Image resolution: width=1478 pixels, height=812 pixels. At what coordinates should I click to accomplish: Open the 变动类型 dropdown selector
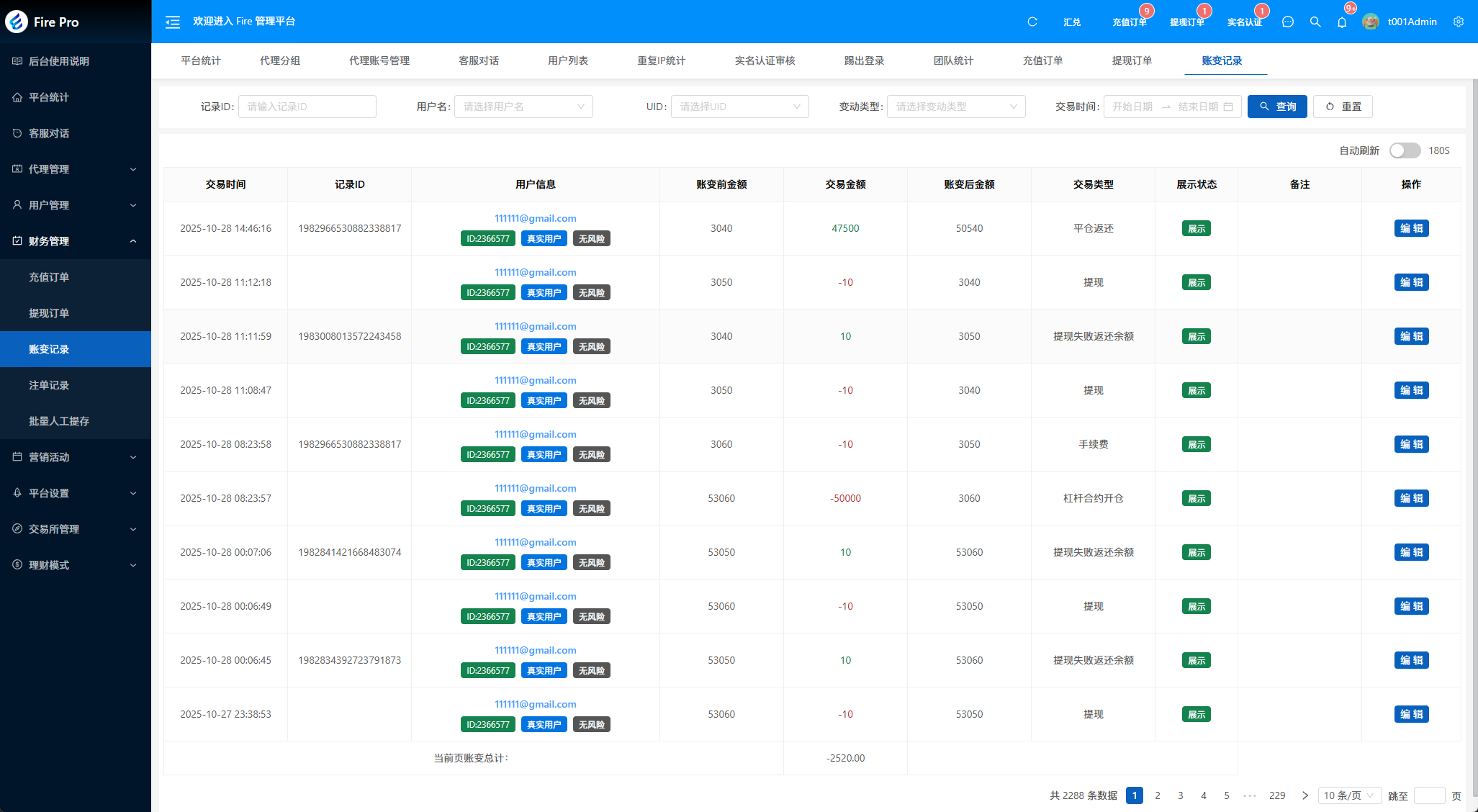(955, 107)
